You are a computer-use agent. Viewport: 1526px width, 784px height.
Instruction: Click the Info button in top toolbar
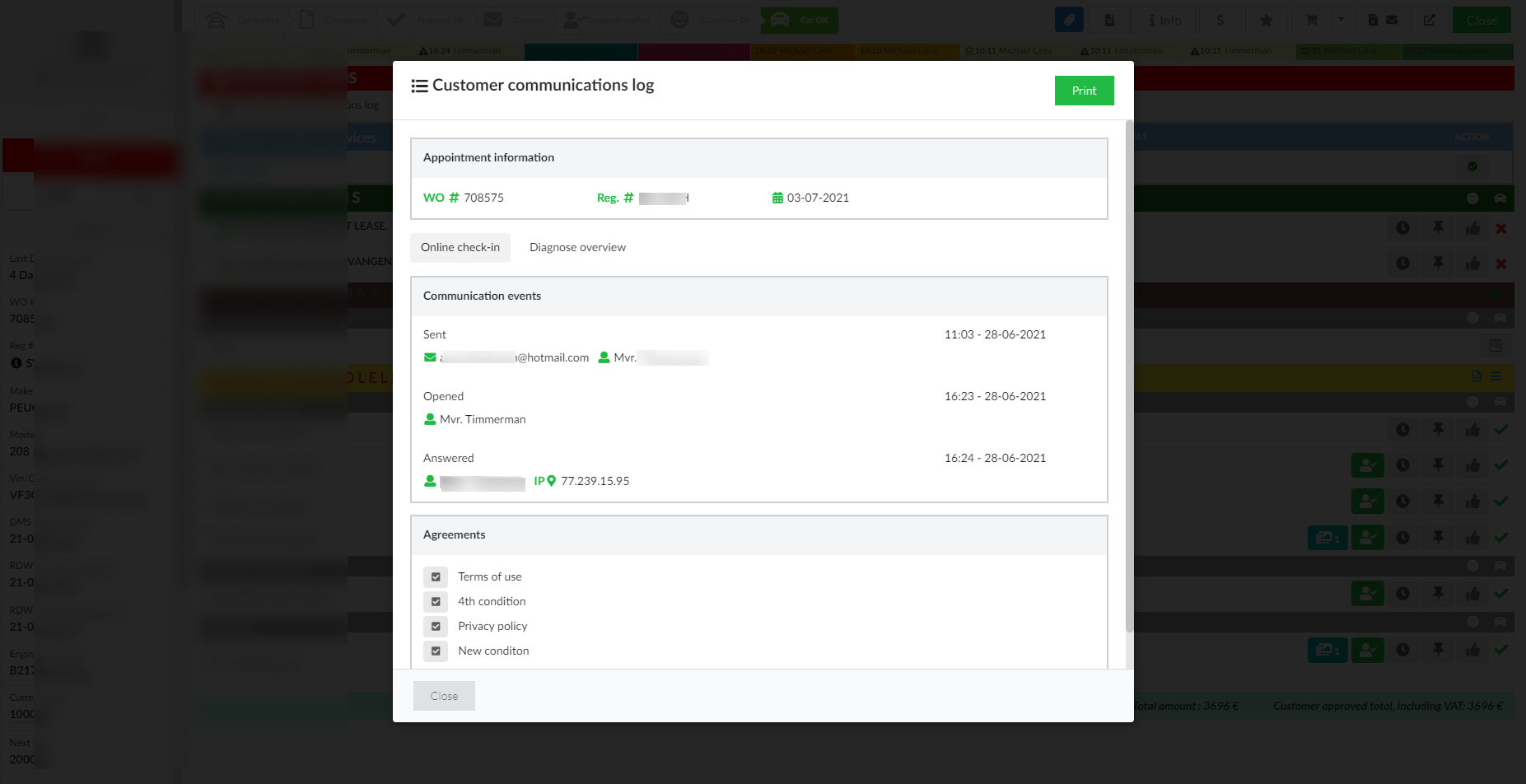[1164, 20]
